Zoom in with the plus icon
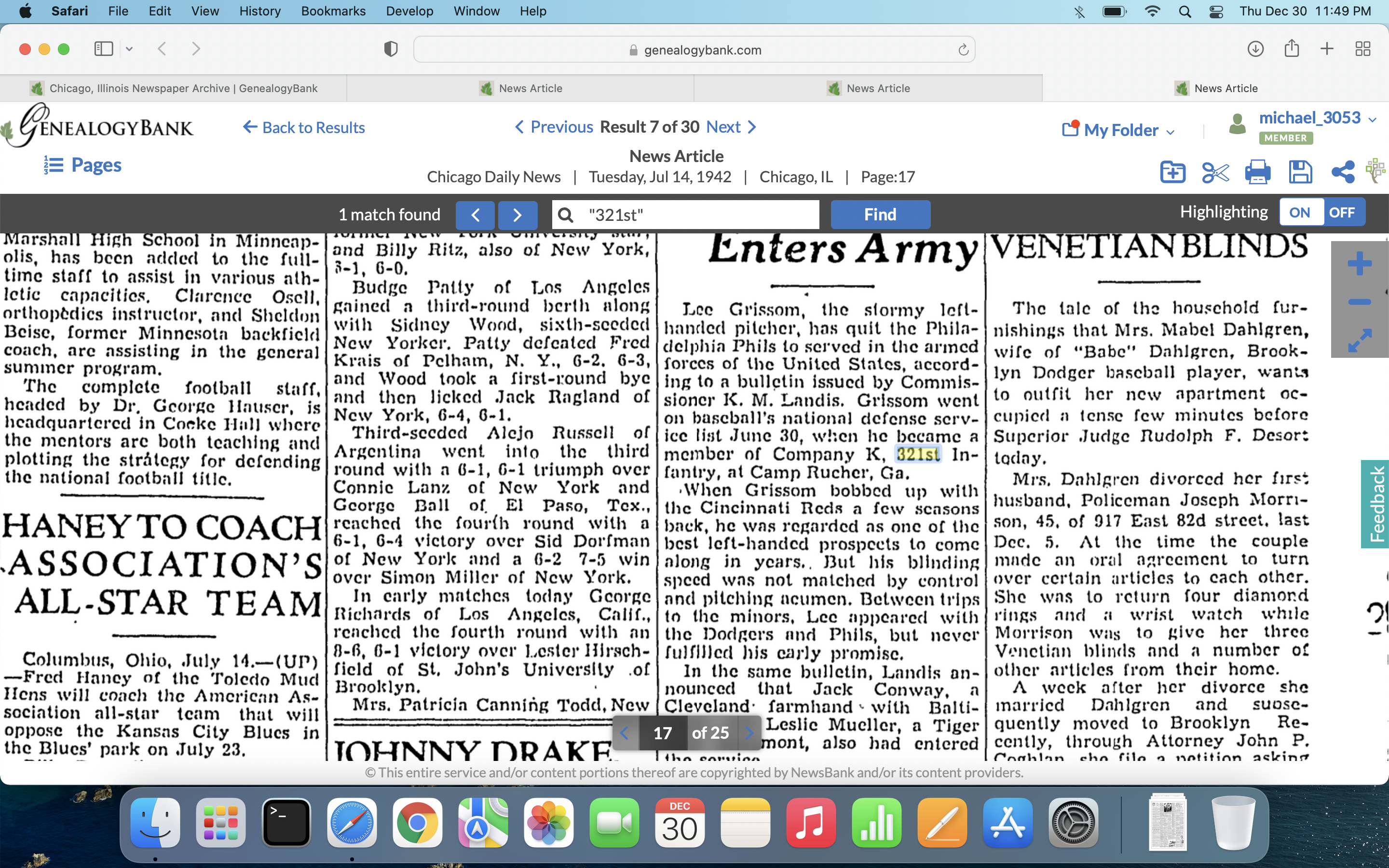 (x=1359, y=264)
